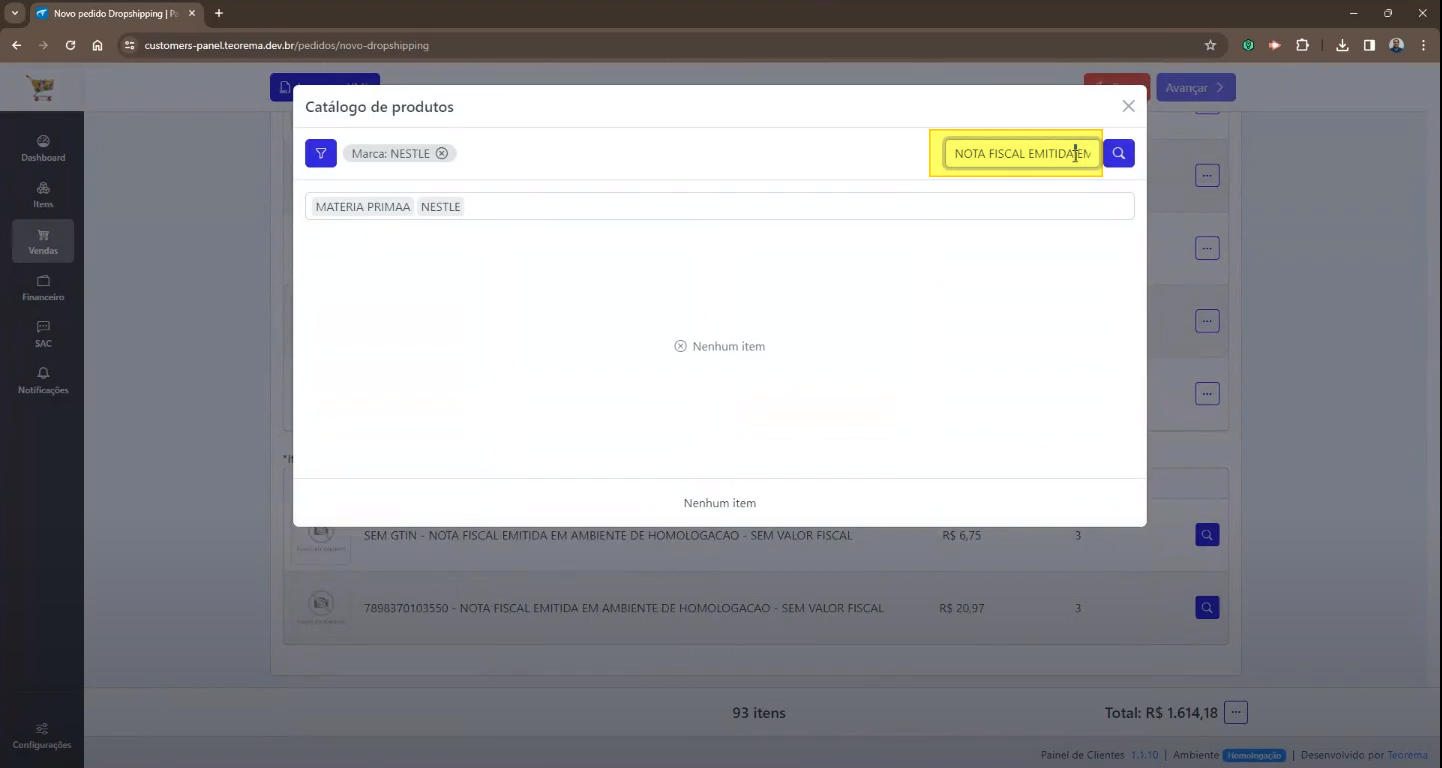Image resolution: width=1442 pixels, height=768 pixels.
Task: Open the catalog filter funnel button
Action: pyautogui.click(x=321, y=153)
